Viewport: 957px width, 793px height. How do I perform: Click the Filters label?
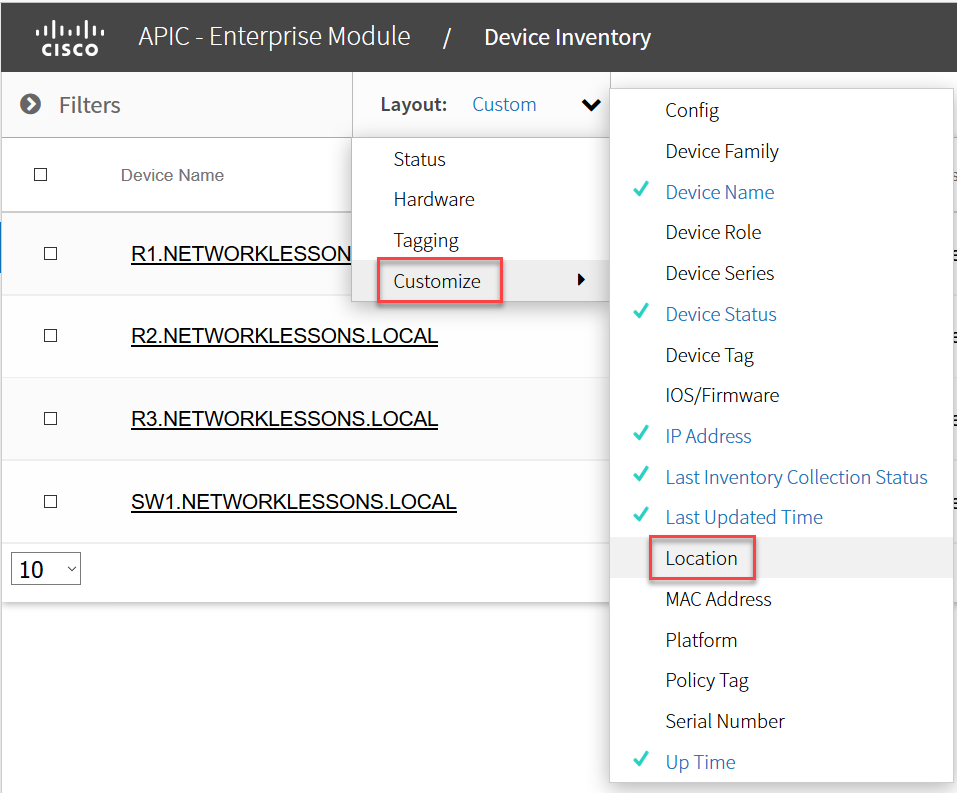tap(90, 105)
